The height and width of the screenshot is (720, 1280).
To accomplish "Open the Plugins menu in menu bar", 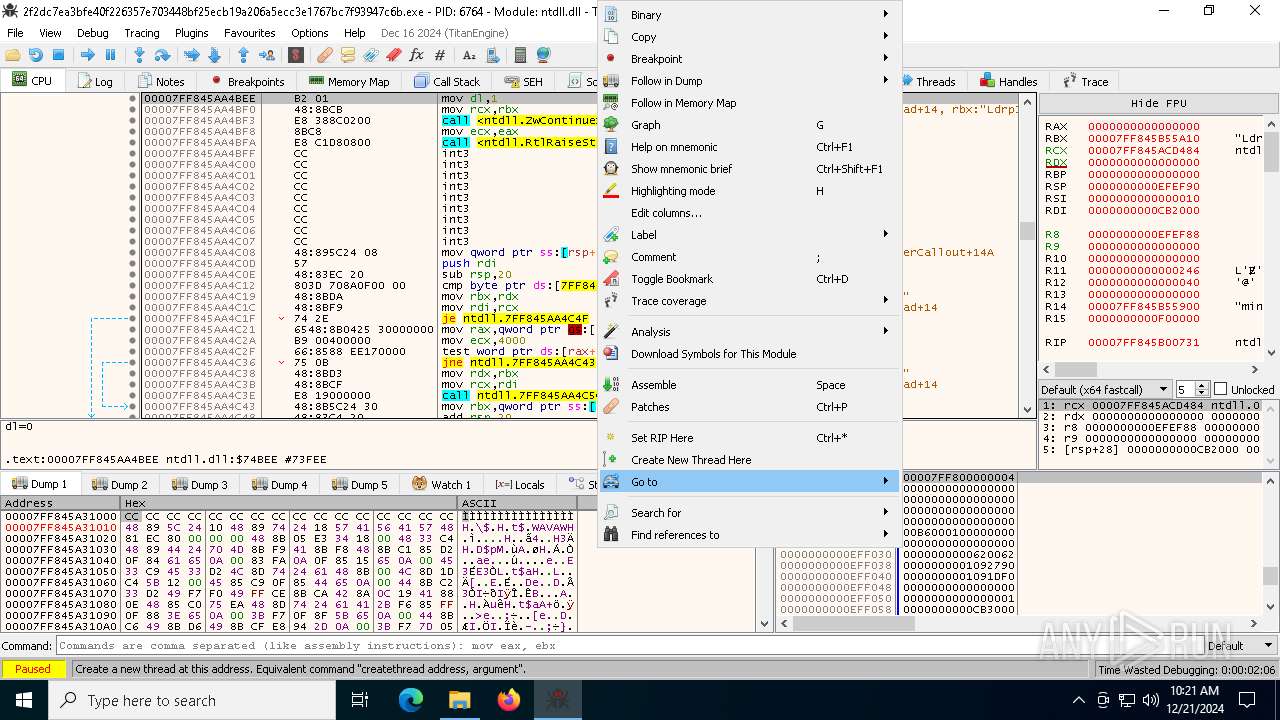I will (191, 33).
